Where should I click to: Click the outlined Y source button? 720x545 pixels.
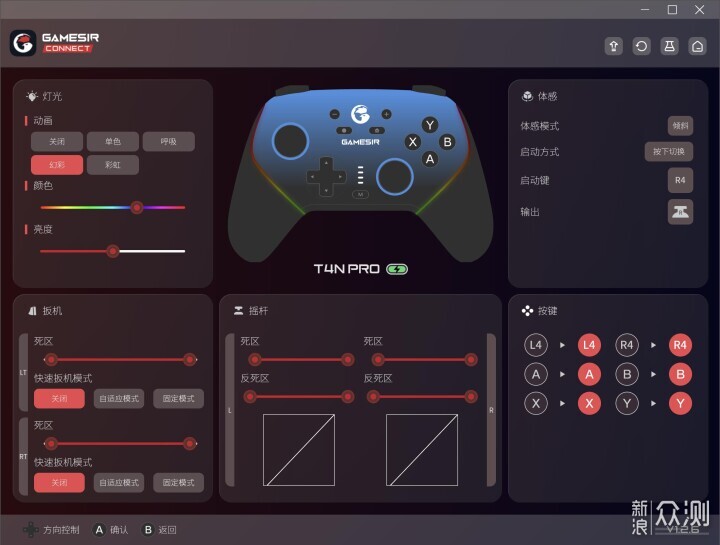tap(627, 404)
